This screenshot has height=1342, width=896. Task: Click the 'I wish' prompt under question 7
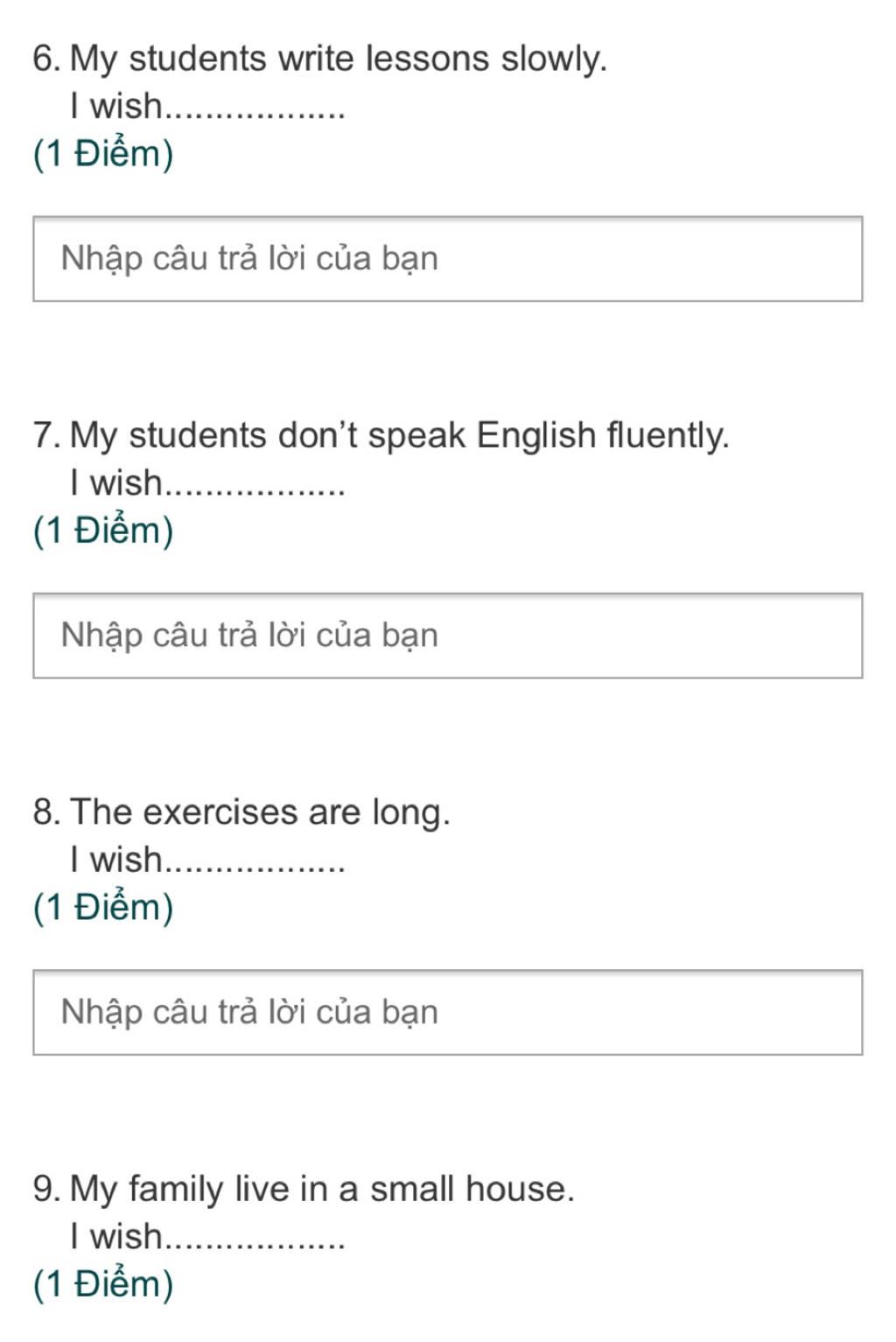(116, 482)
